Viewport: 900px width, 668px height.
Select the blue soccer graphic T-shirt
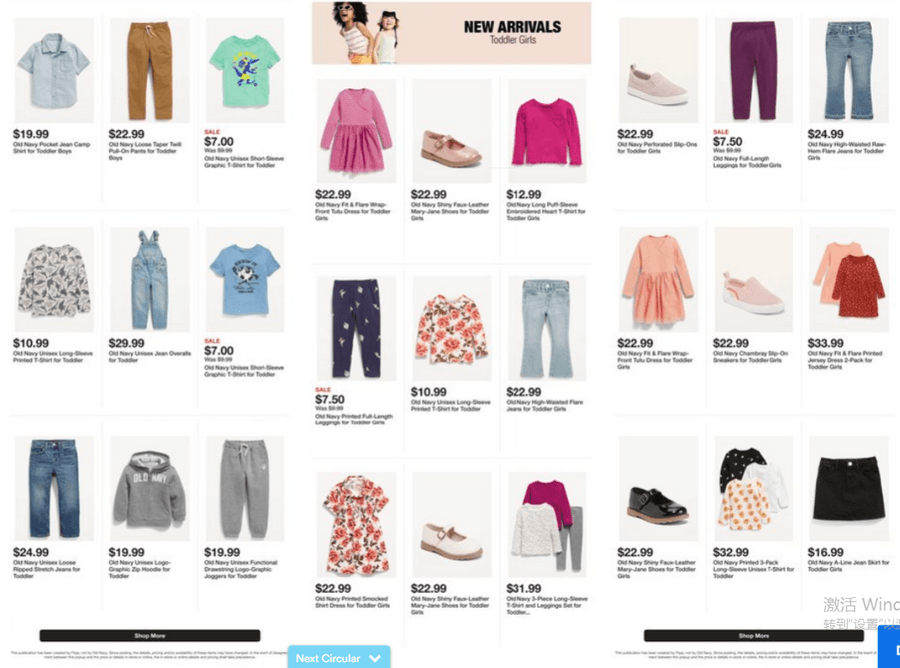[x=245, y=279]
